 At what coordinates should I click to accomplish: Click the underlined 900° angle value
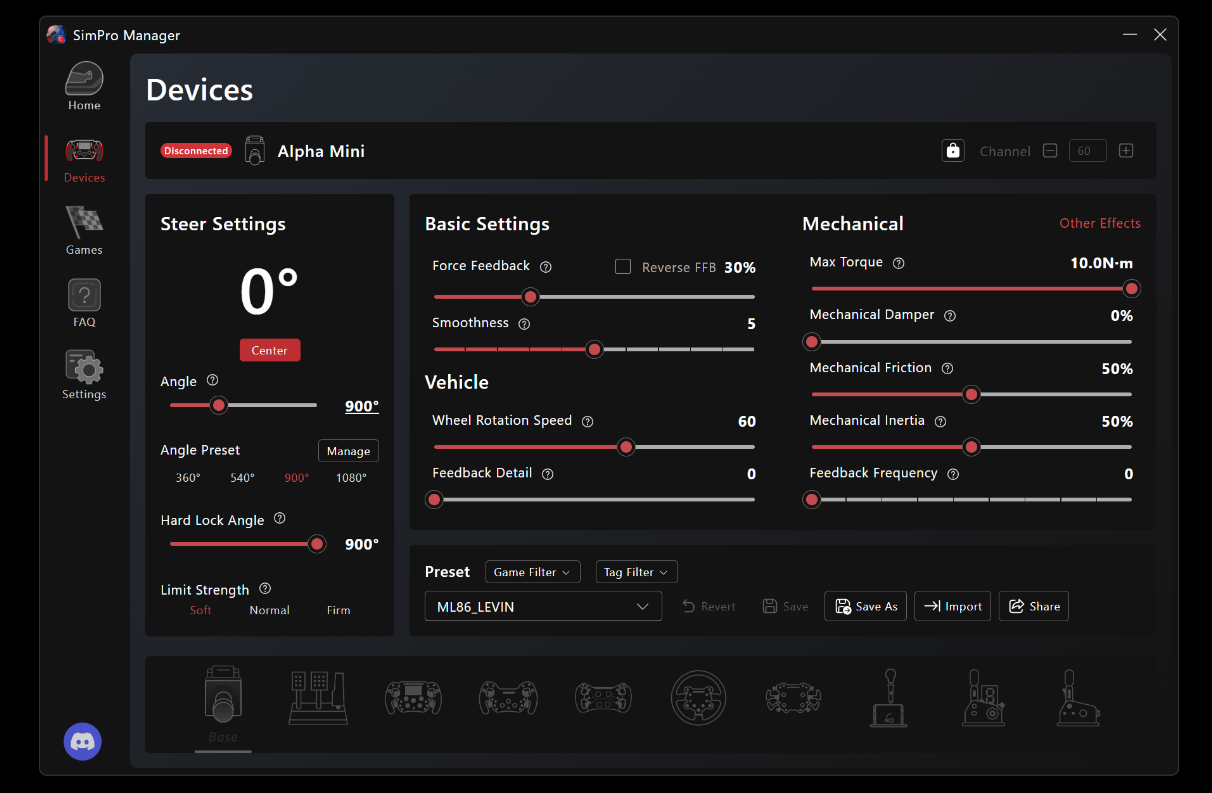click(x=362, y=406)
